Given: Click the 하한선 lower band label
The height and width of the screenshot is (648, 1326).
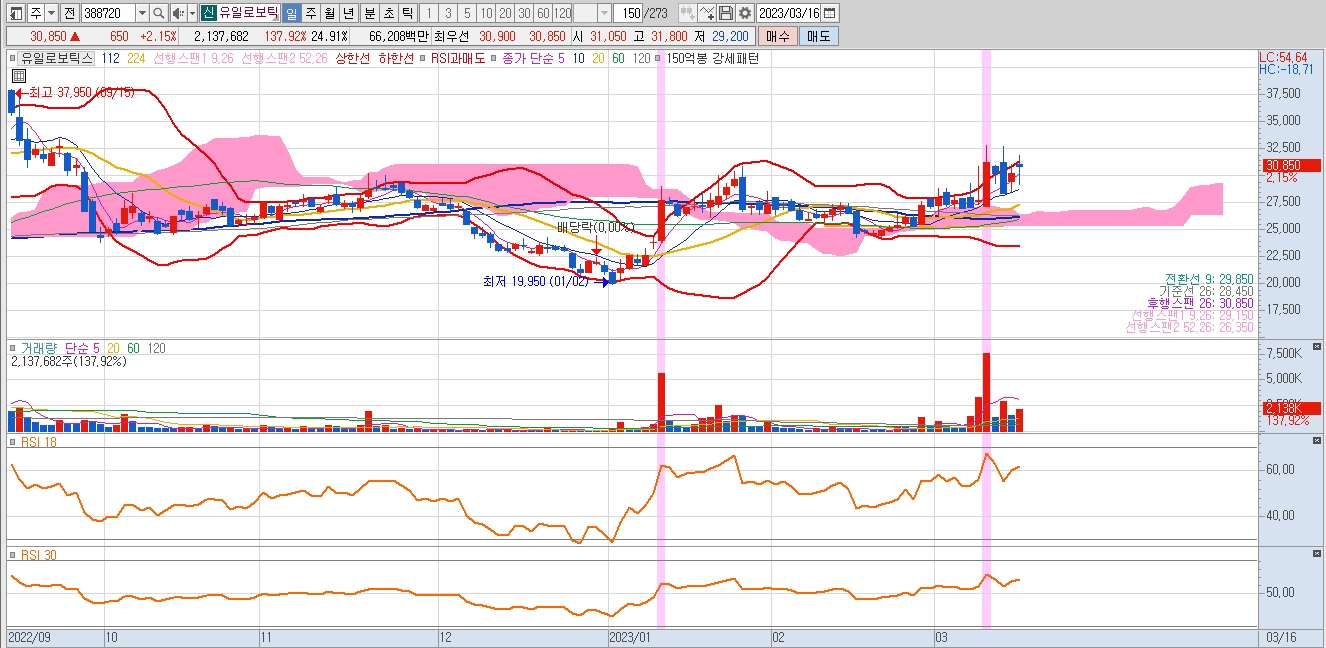Looking at the screenshot, I should [x=396, y=58].
